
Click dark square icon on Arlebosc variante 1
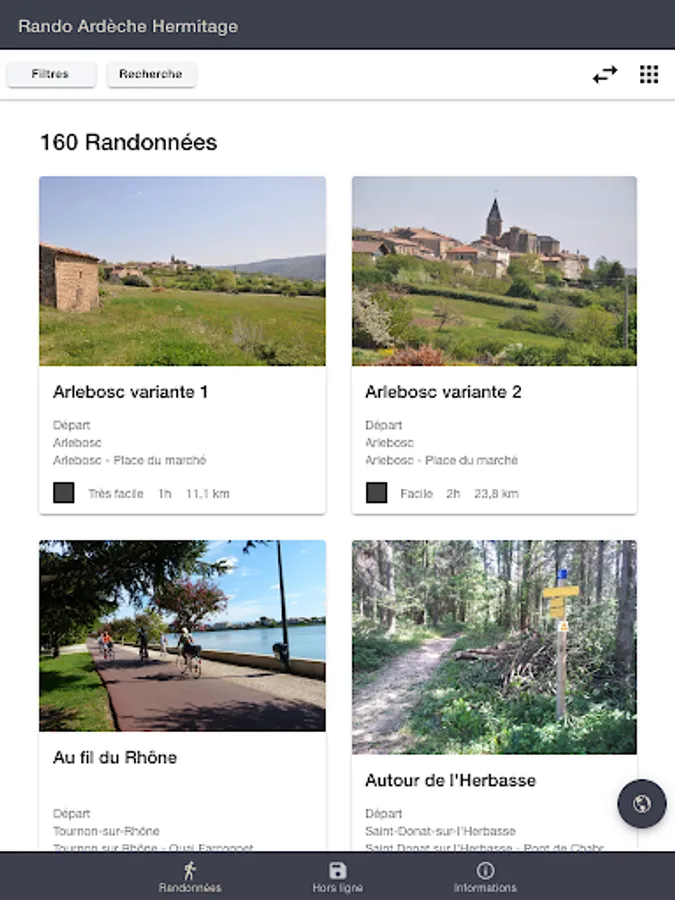[x=64, y=492]
